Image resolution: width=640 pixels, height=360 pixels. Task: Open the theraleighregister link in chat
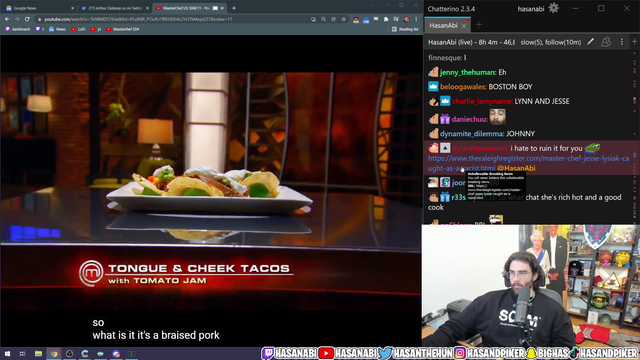[x=529, y=163]
